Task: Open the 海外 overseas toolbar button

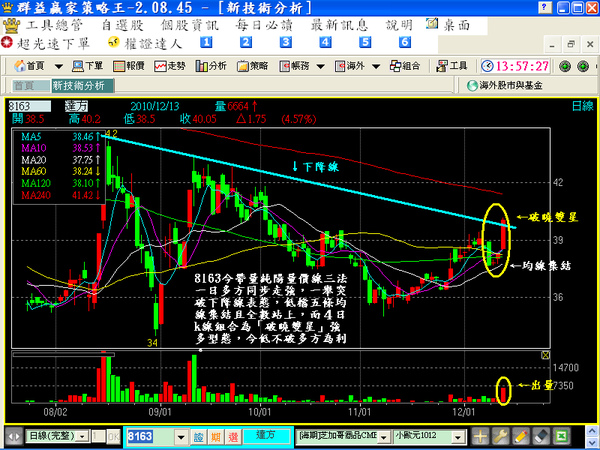Action: click(x=350, y=66)
